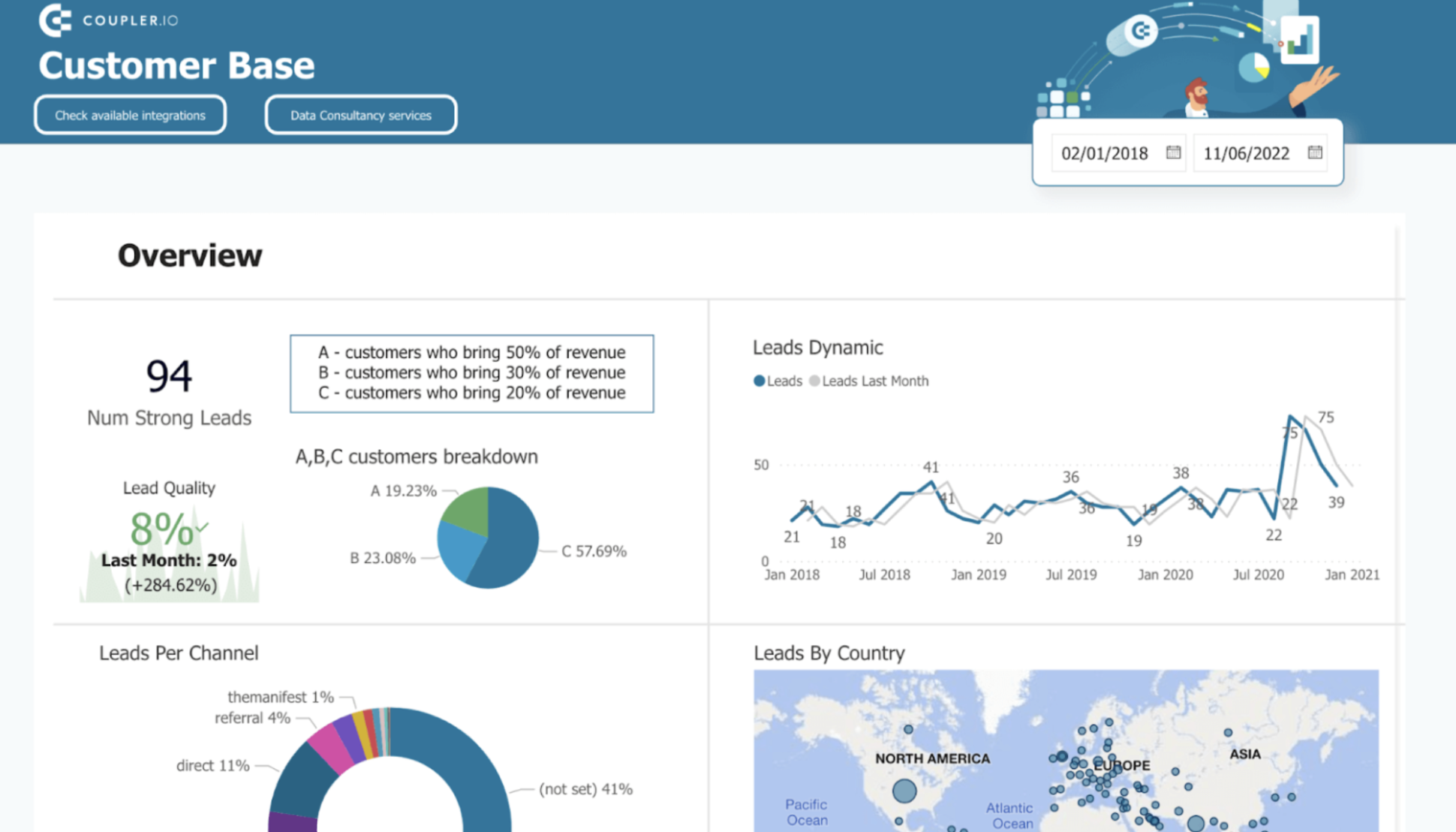The height and width of the screenshot is (832, 1456).
Task: Click the Coupler.io logo in the header
Action: click(107, 19)
